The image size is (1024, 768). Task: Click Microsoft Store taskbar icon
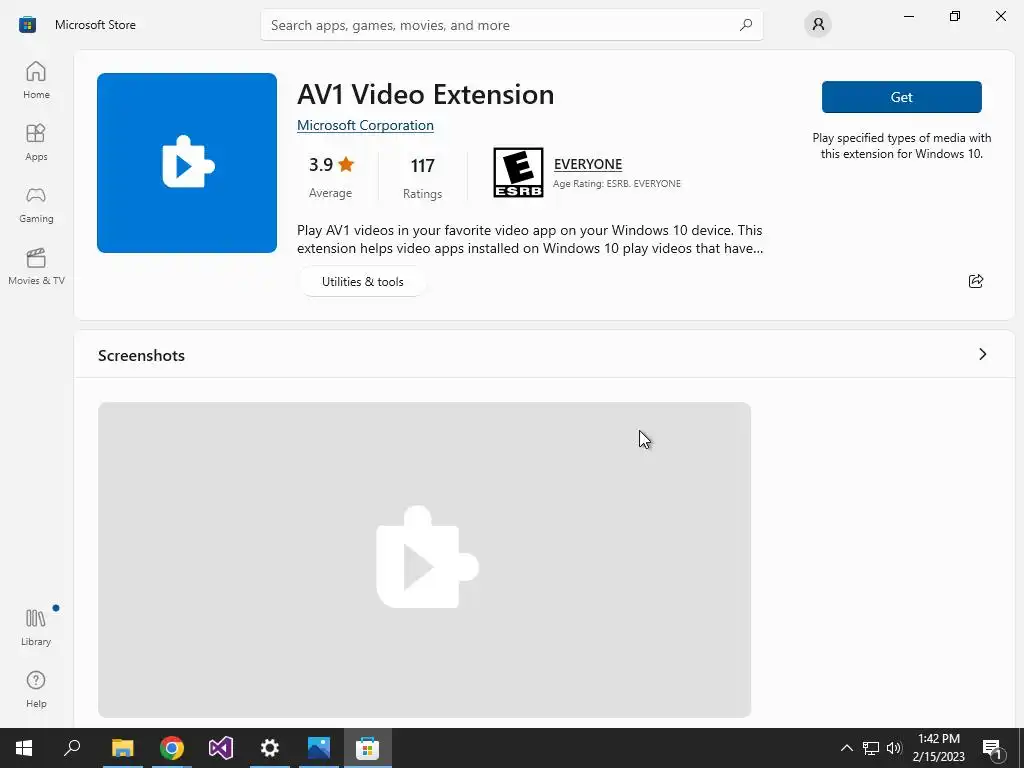[x=368, y=748]
